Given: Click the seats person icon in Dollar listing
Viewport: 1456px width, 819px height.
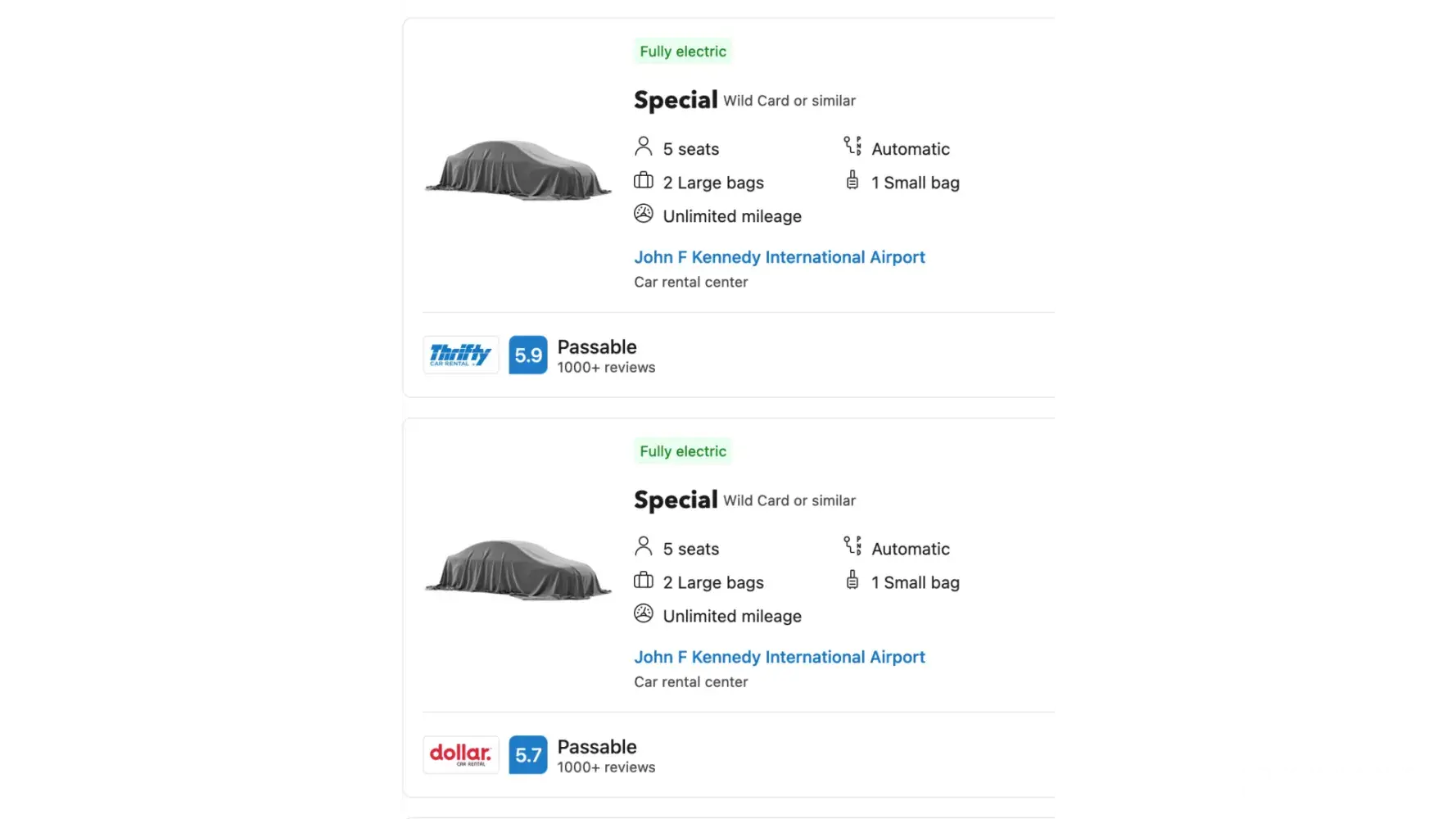Looking at the screenshot, I should click(644, 546).
